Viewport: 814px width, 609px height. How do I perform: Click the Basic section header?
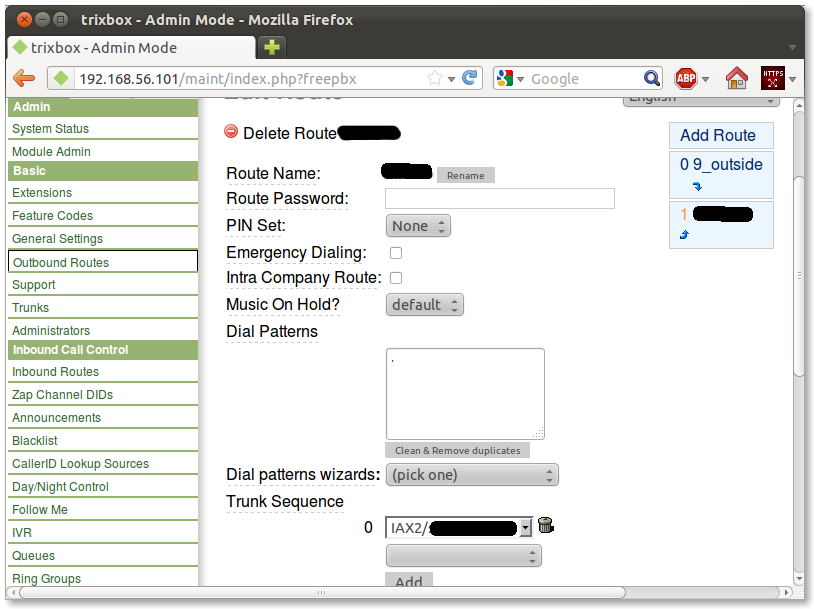(x=103, y=171)
